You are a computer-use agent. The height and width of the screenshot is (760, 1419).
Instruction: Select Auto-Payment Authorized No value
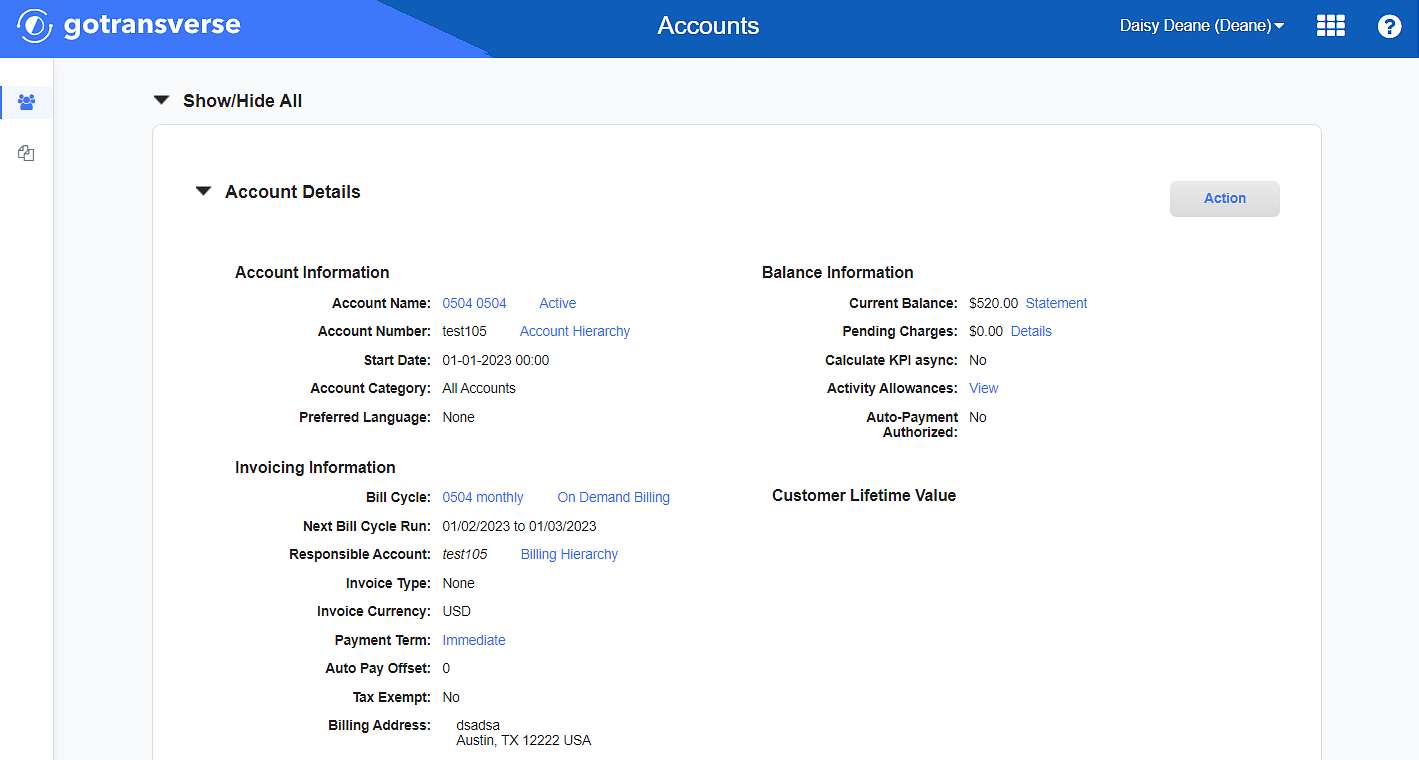(x=978, y=417)
